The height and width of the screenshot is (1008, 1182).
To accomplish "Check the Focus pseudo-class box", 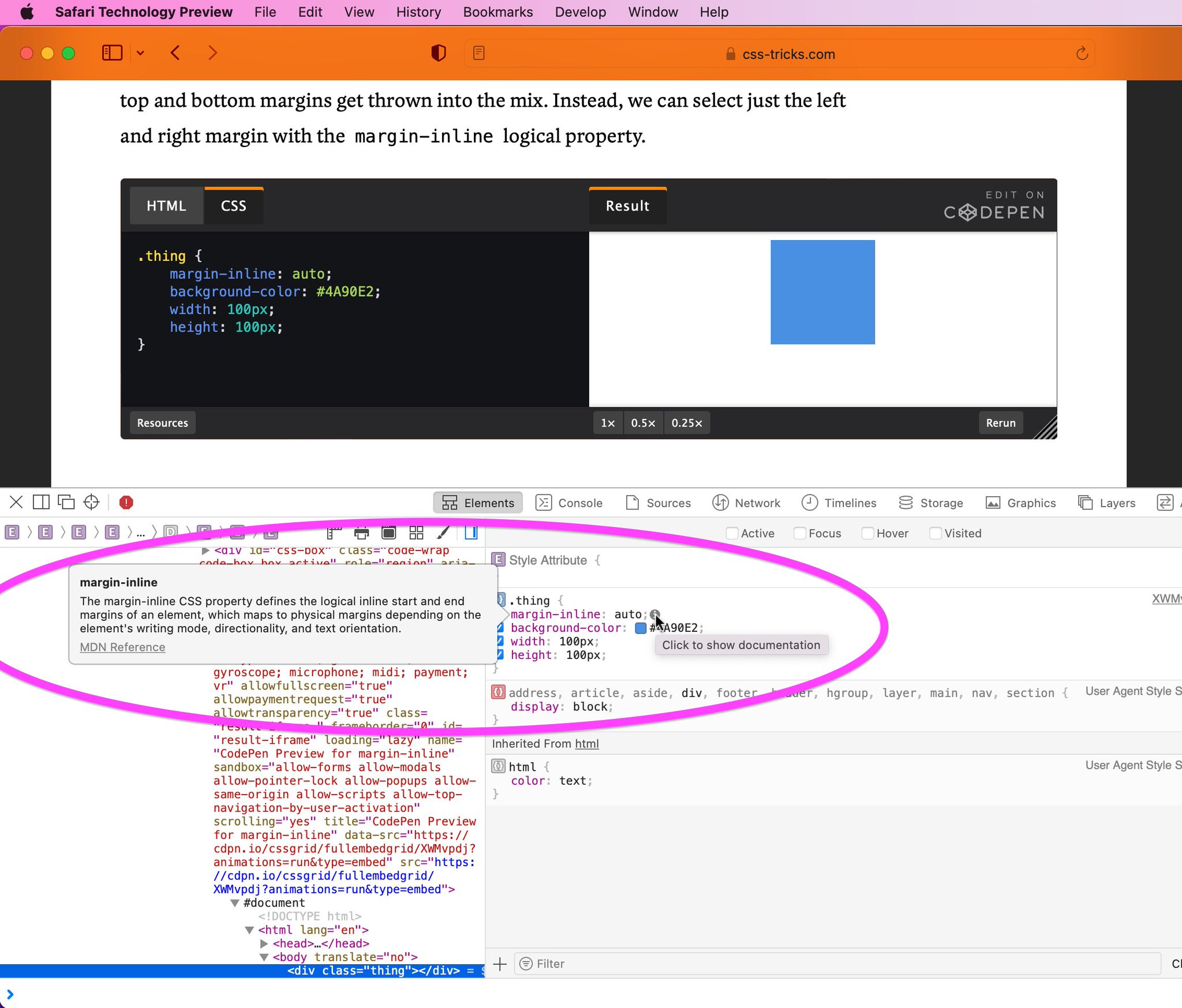I will (x=799, y=533).
